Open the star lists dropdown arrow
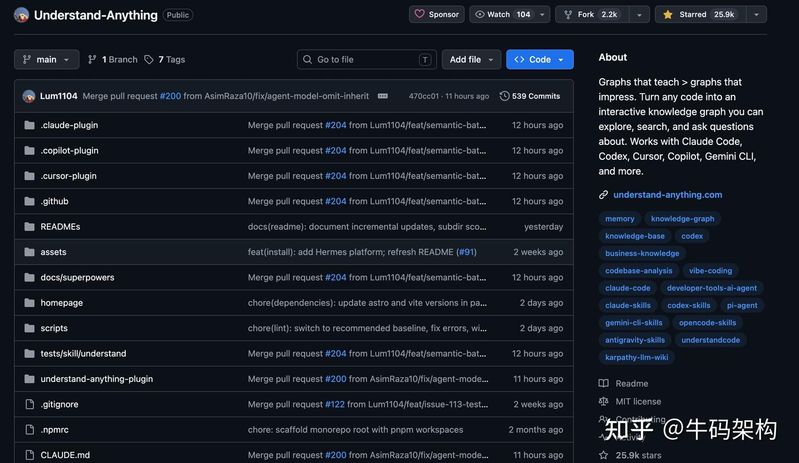Viewport: 799px width, 463px height. [x=757, y=14]
